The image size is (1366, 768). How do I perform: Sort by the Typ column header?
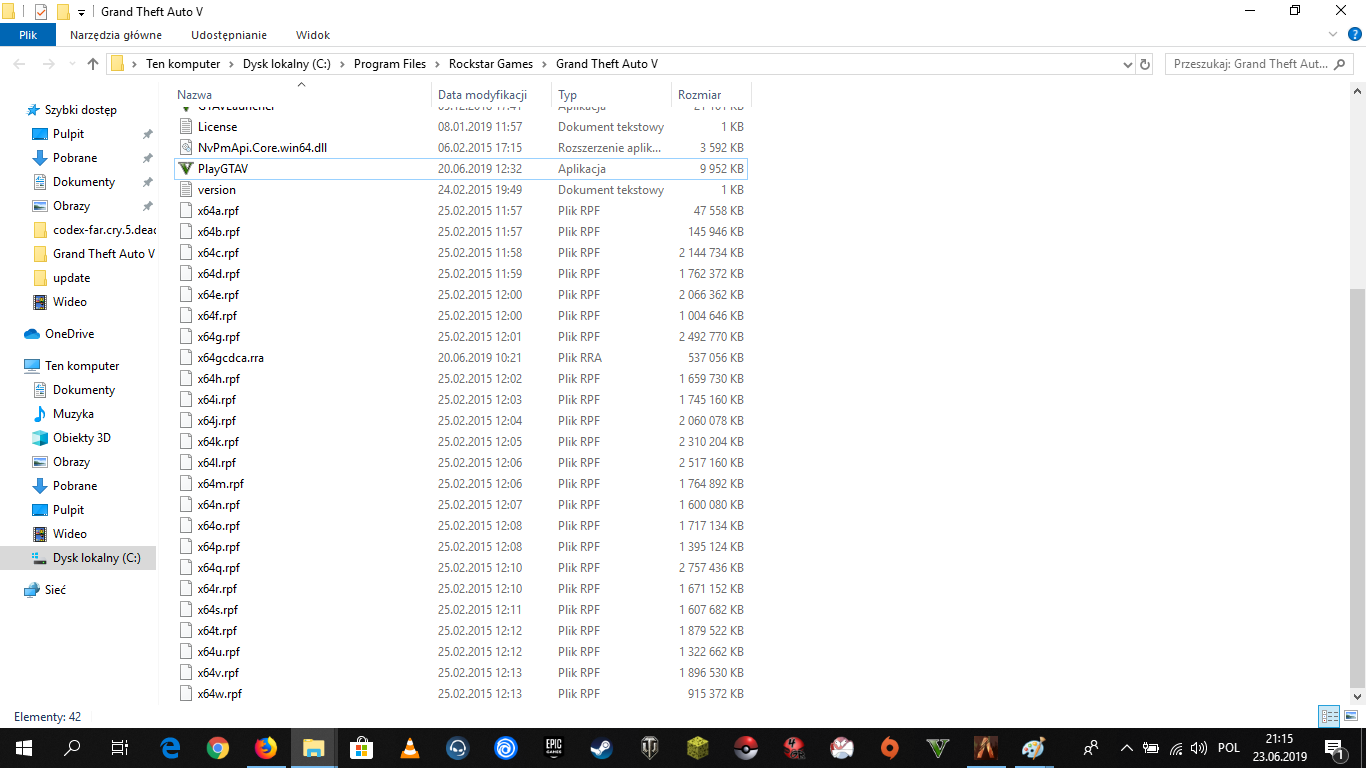pyautogui.click(x=611, y=95)
